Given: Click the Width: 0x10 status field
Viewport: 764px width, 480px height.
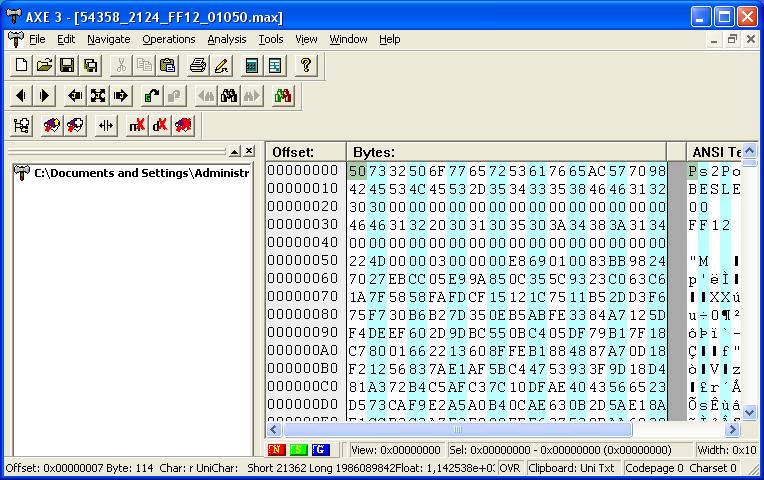Looking at the screenshot, I should point(726,450).
